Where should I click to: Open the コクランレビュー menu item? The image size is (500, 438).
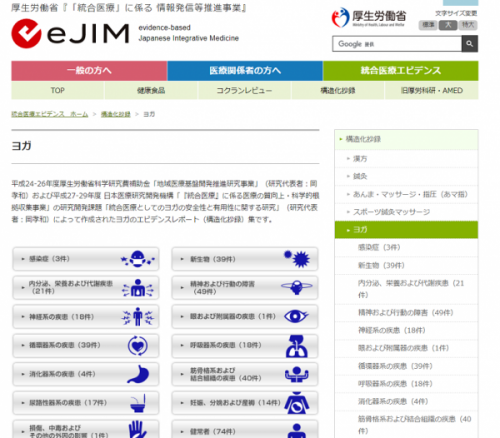244,91
